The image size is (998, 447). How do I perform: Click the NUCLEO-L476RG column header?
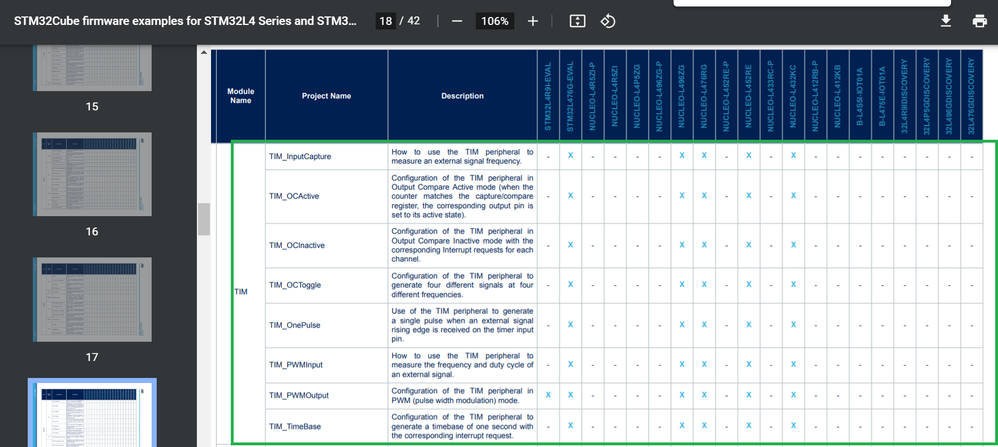pyautogui.click(x=704, y=96)
